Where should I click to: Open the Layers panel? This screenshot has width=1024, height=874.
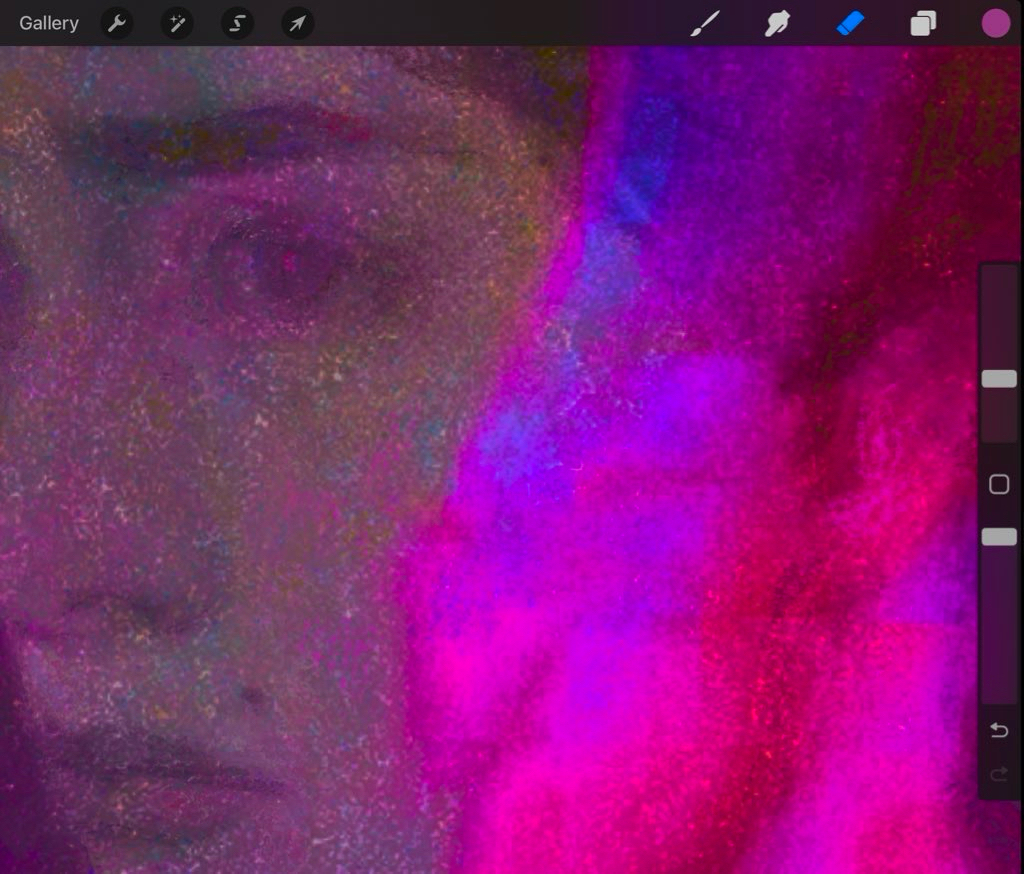(923, 23)
